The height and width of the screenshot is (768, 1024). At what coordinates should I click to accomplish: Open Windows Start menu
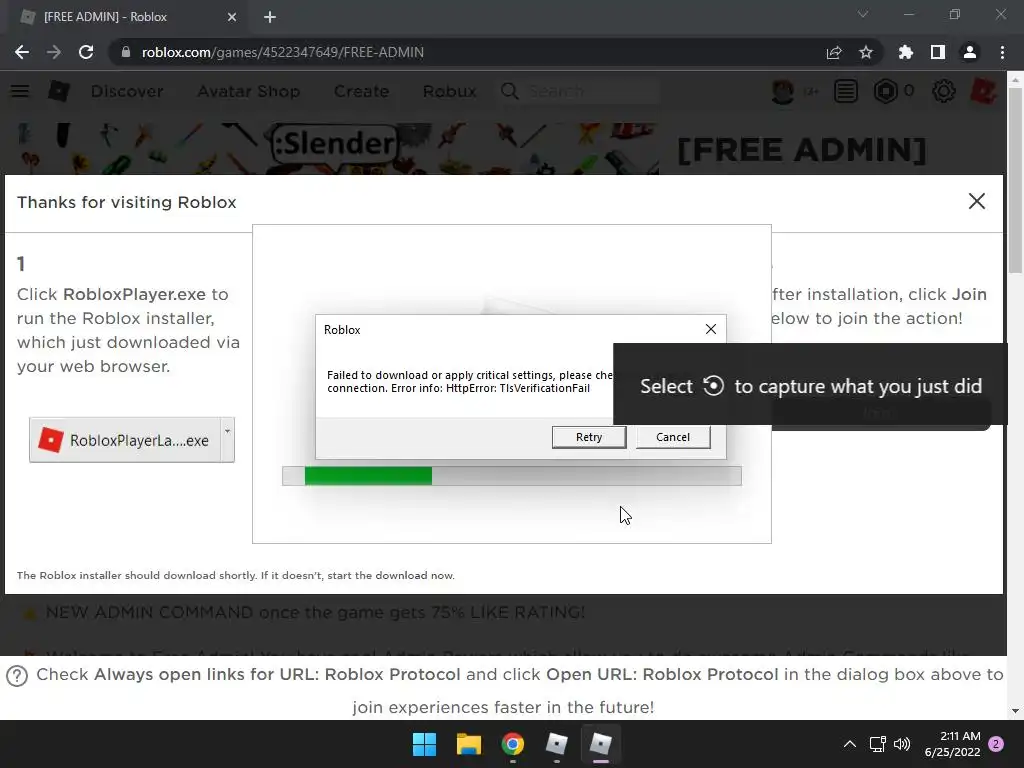pos(424,744)
